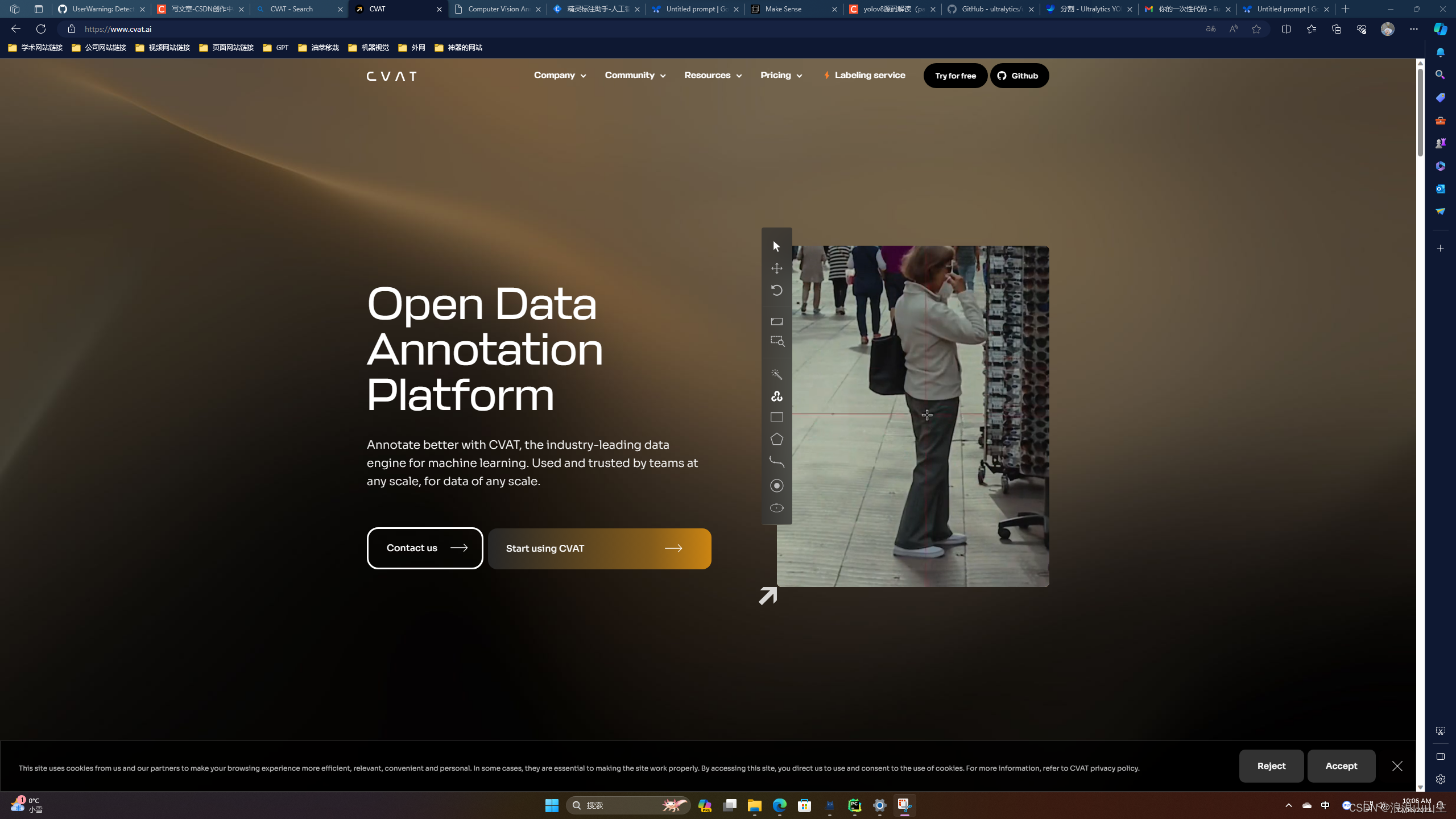This screenshot has height=819, width=1456.
Task: Open the Resources dropdown menu
Action: (713, 75)
